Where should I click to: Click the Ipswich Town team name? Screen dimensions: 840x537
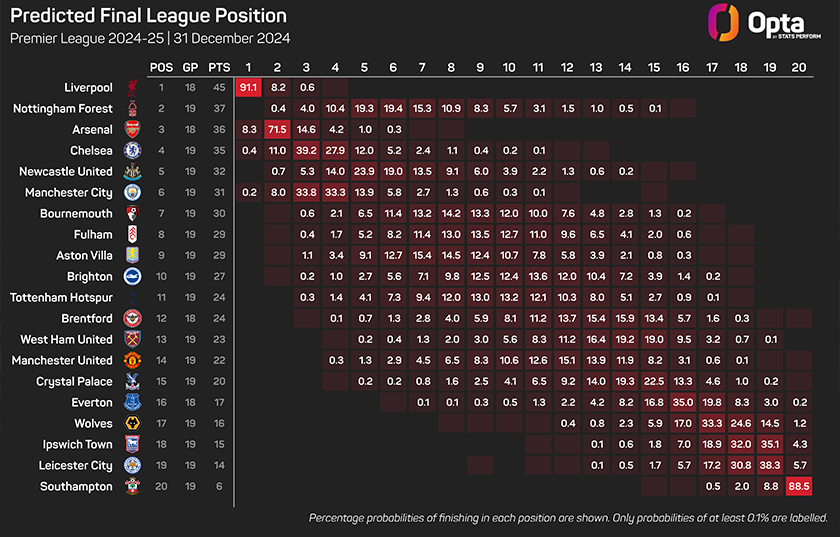pyautogui.click(x=78, y=444)
